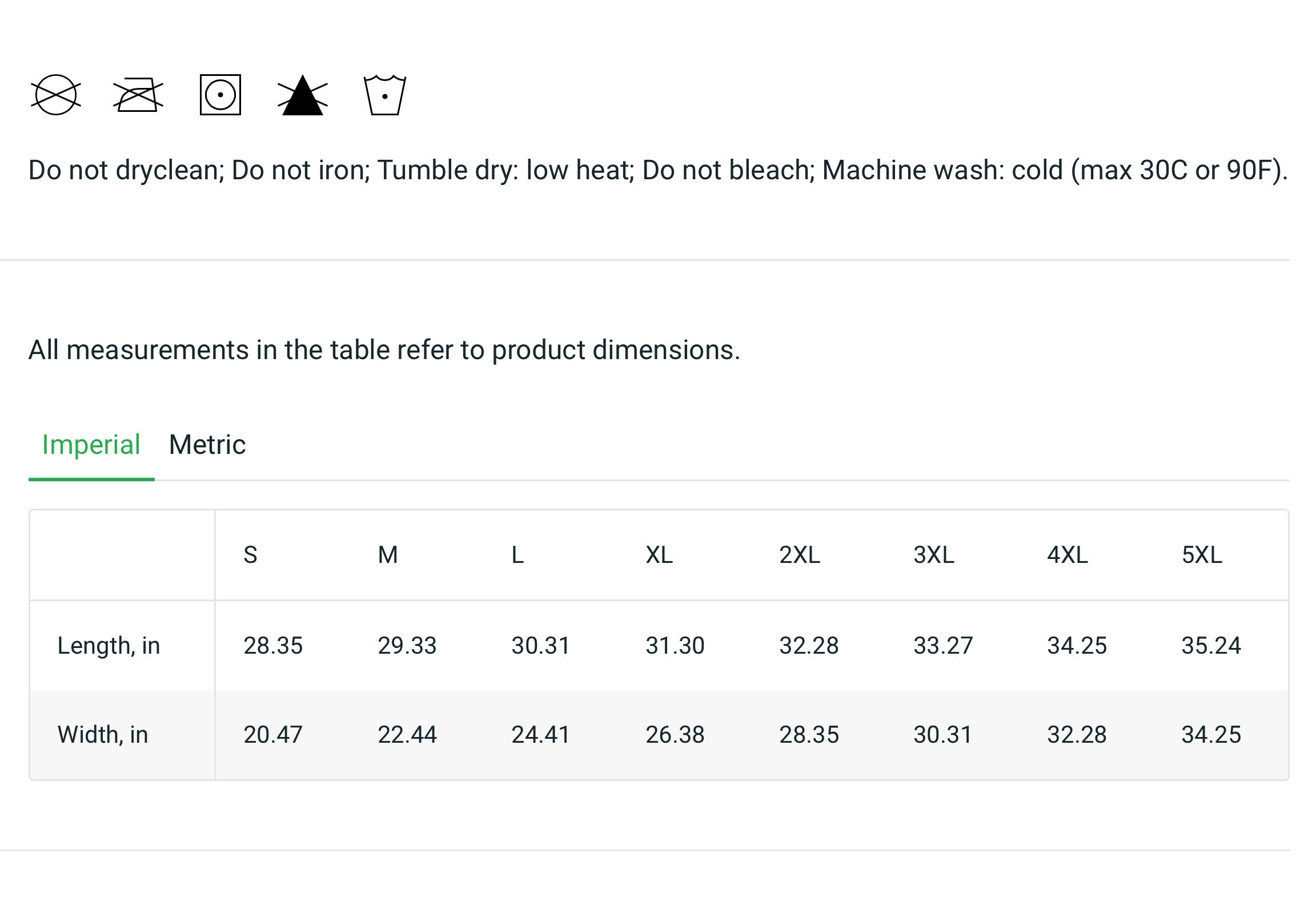Click the Length, in row label
Screen dimensions: 1316x910
pos(109,646)
